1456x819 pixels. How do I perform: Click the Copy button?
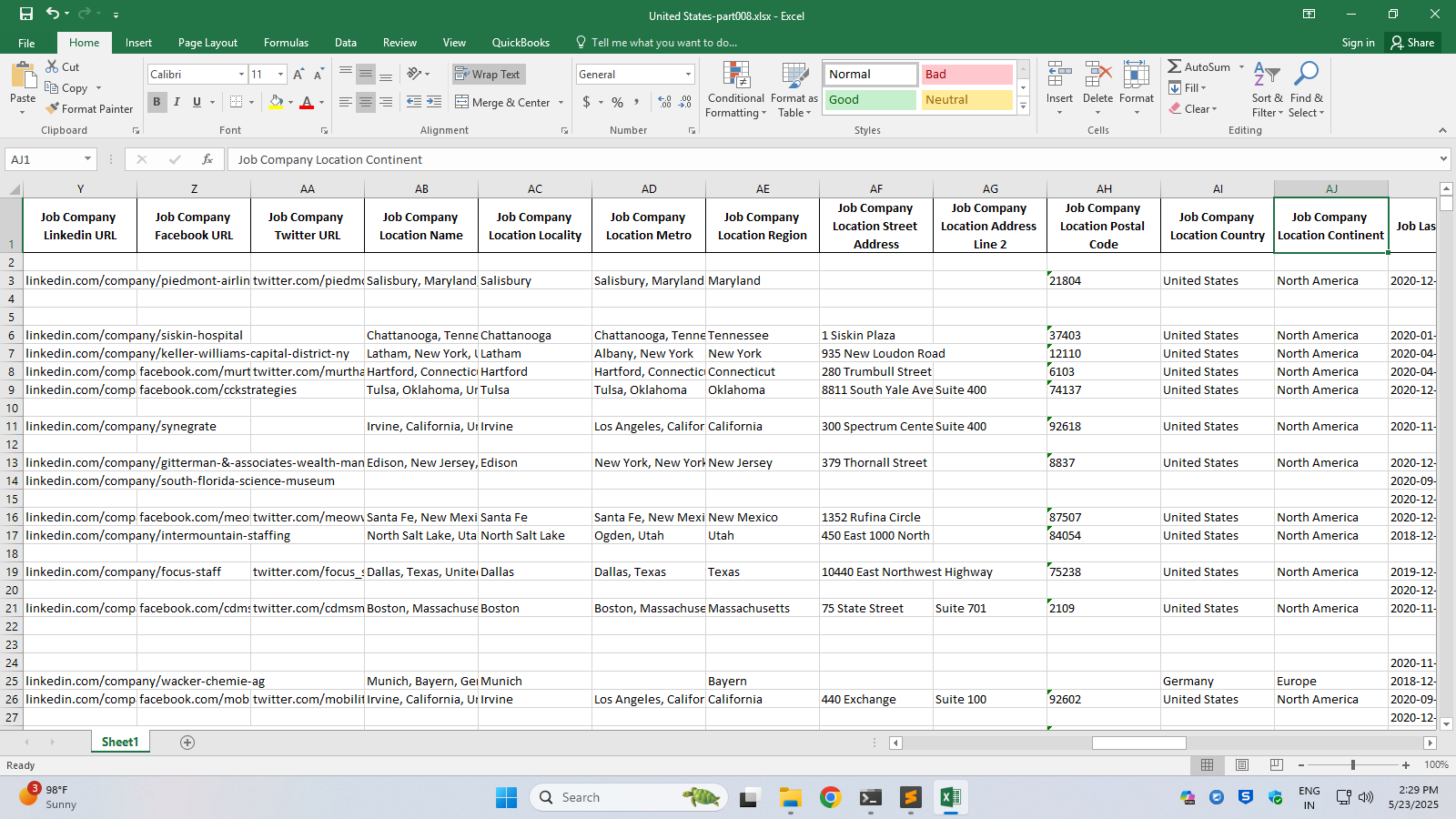[x=67, y=88]
